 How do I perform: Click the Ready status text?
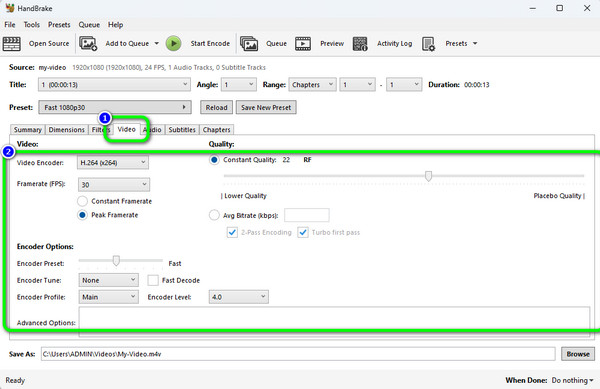15,380
